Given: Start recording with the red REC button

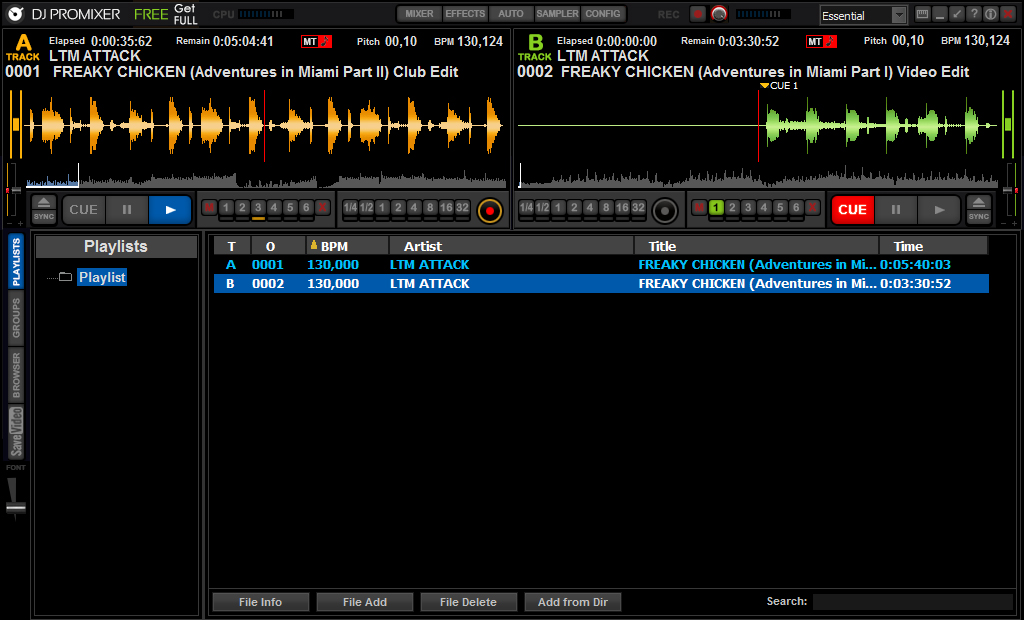Looking at the screenshot, I should click(x=698, y=14).
